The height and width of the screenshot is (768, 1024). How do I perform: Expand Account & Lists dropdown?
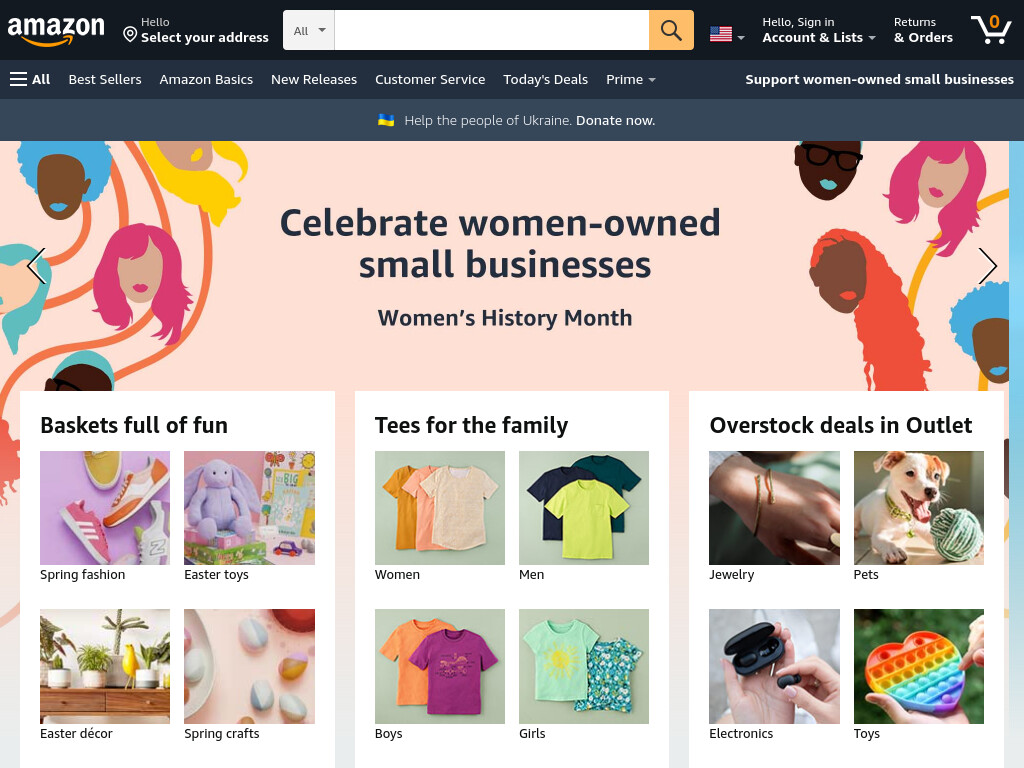[819, 30]
